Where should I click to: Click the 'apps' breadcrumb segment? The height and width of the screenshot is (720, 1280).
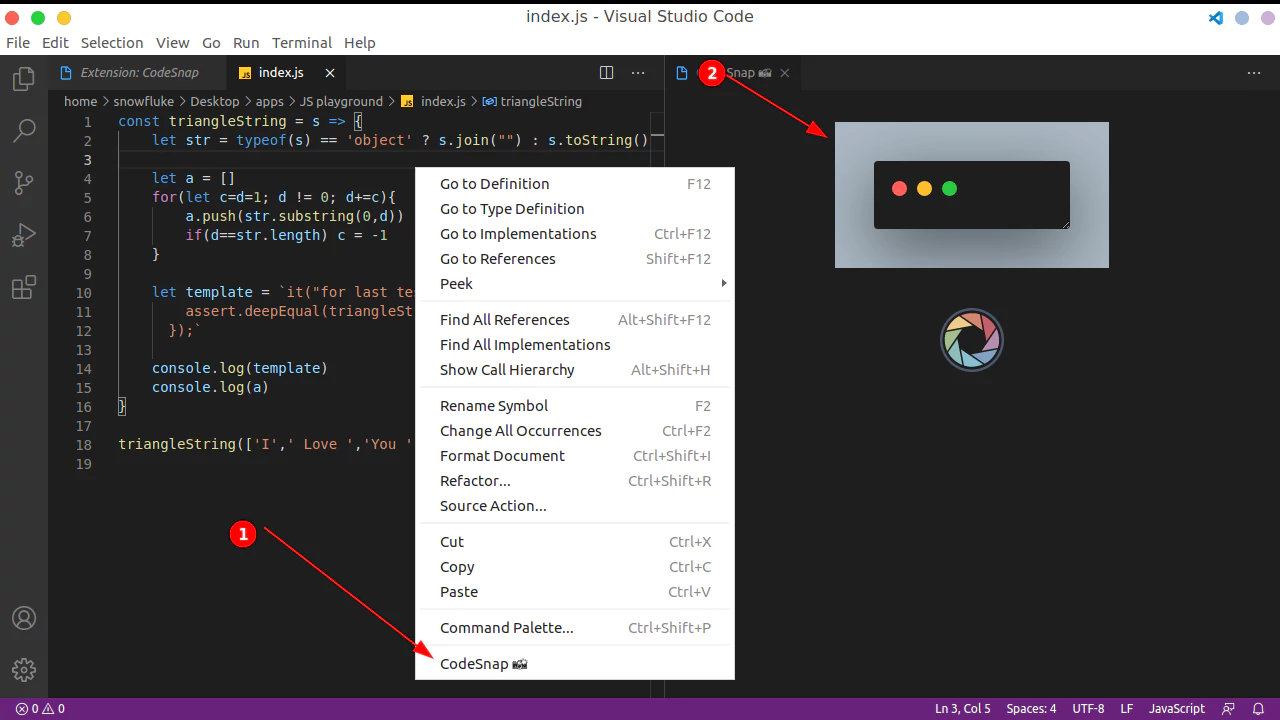pos(270,101)
